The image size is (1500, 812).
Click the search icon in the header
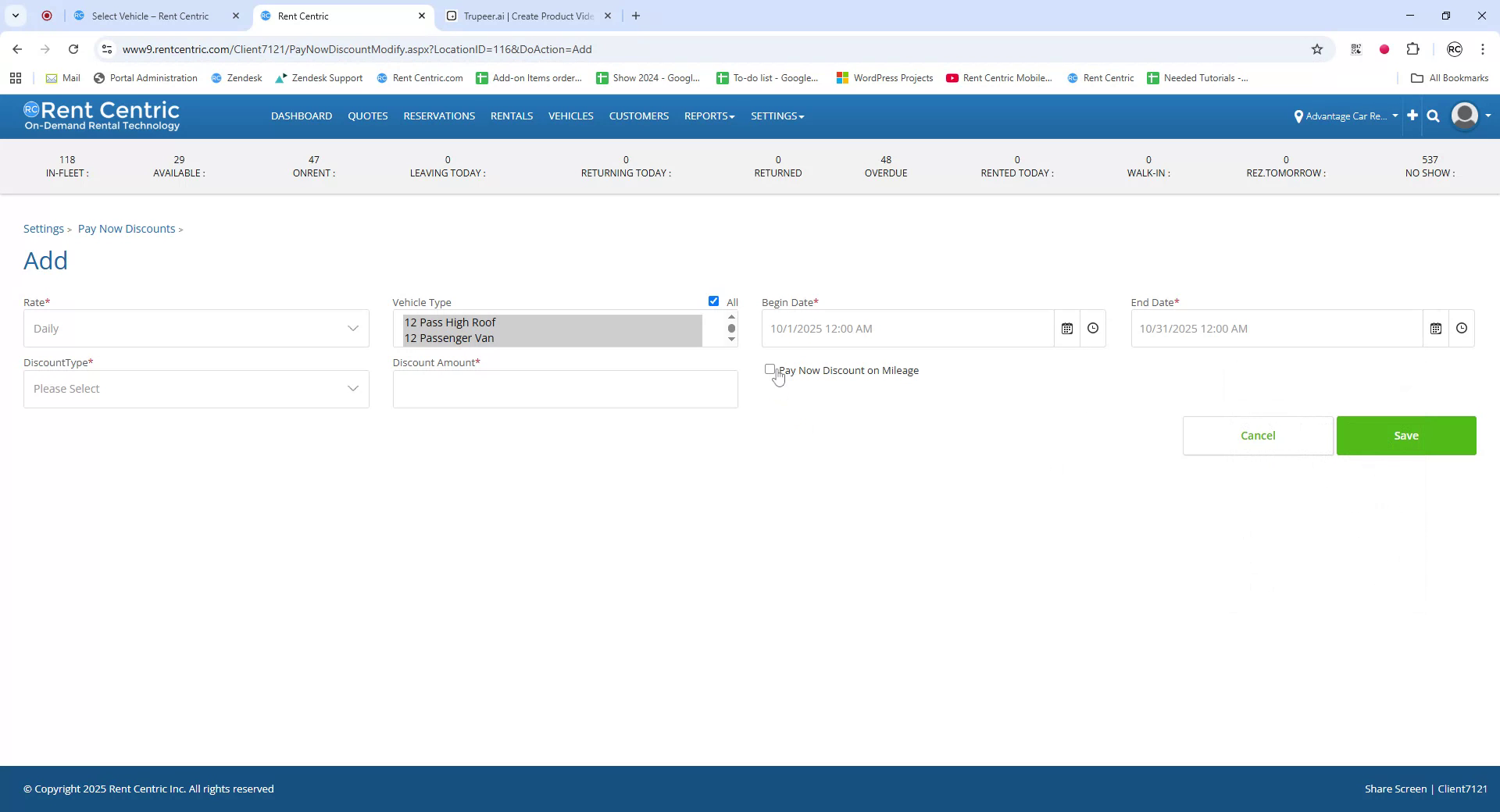(x=1433, y=116)
